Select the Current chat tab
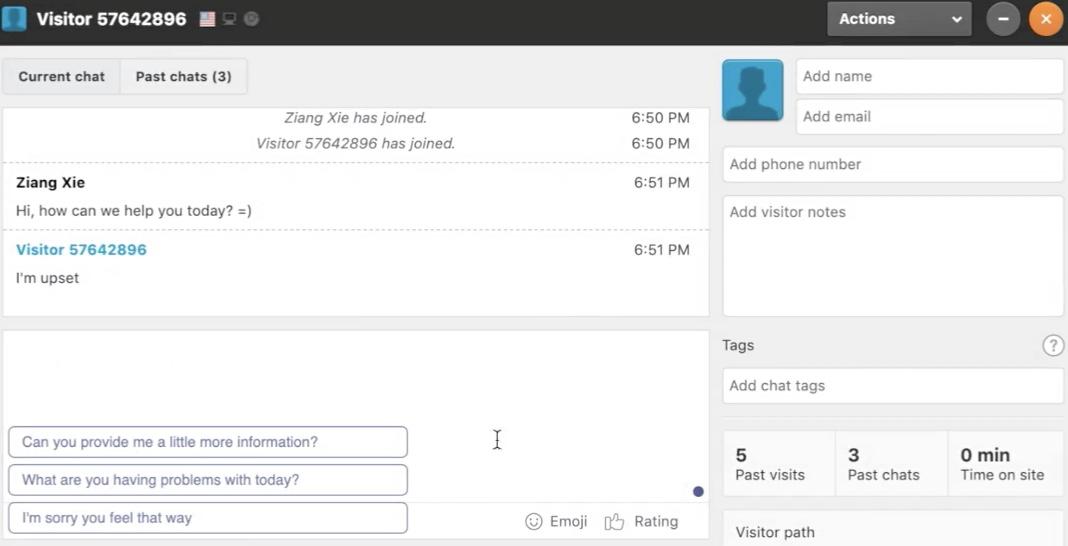The height and width of the screenshot is (546, 1068). (61, 77)
